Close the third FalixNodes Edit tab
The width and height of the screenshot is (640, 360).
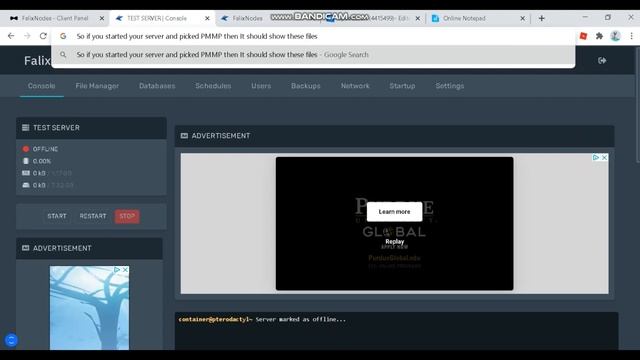click(x=418, y=18)
